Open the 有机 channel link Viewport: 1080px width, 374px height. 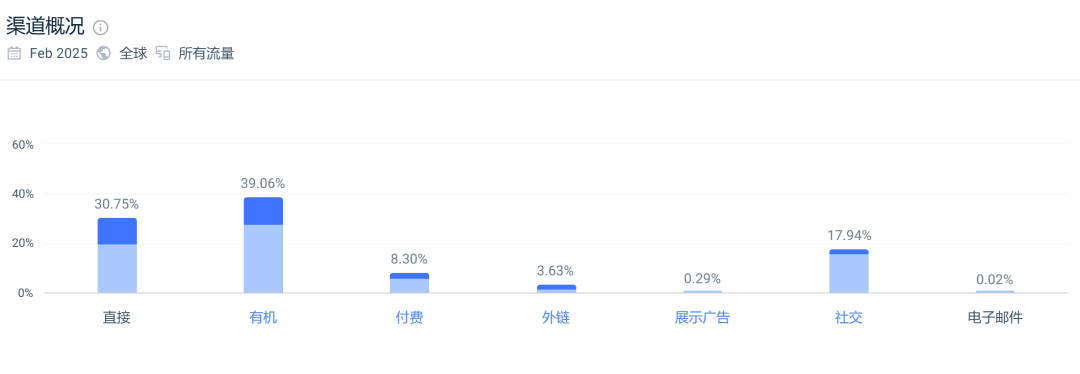pos(263,318)
